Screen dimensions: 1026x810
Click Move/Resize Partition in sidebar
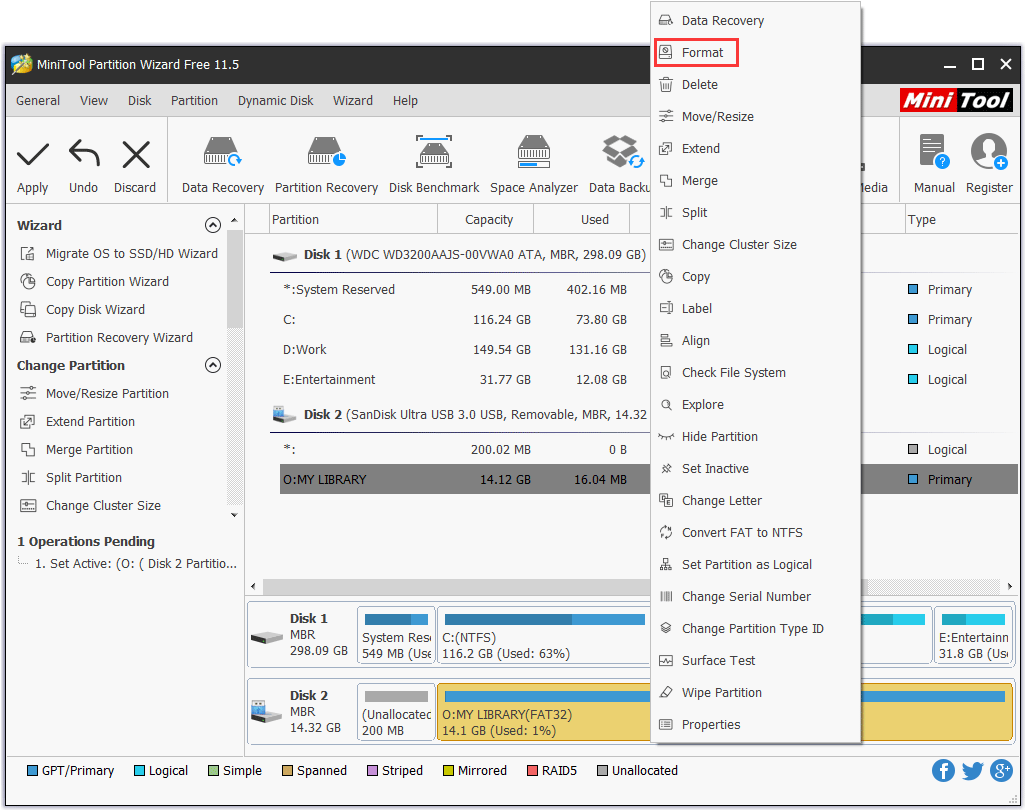(95, 394)
